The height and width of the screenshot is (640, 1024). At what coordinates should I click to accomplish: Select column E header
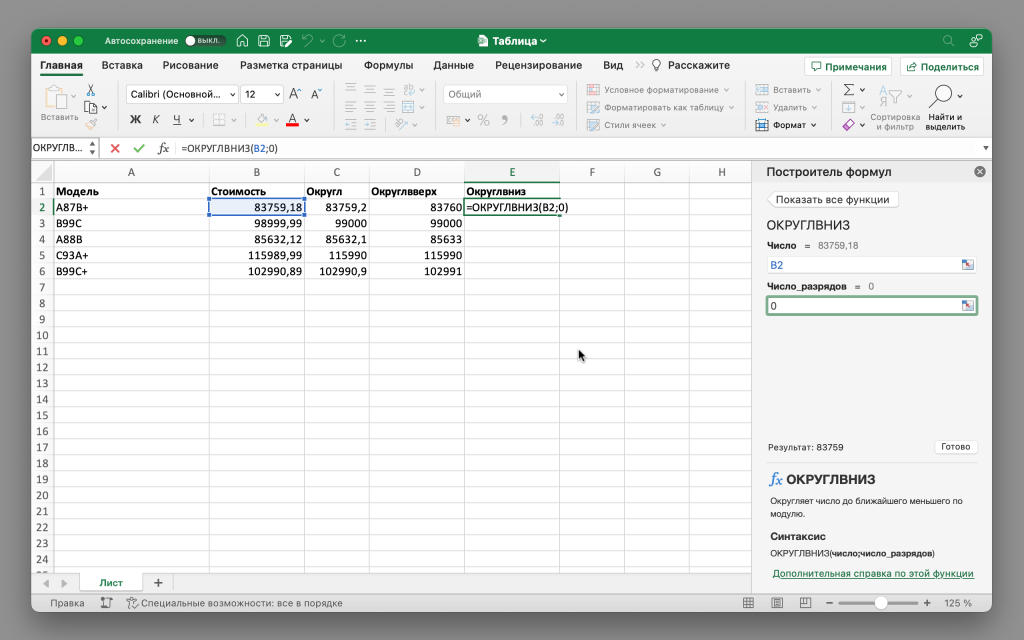tap(512, 172)
